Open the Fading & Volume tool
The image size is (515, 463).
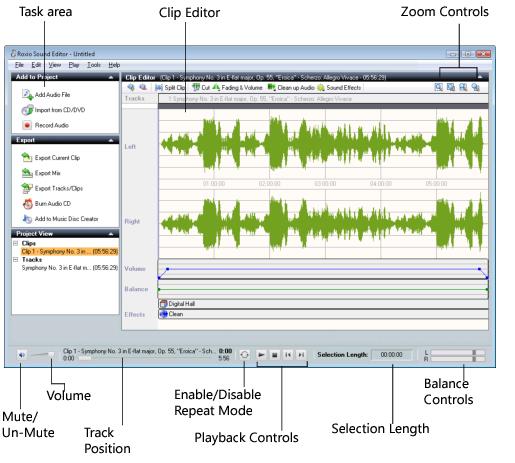point(237,88)
